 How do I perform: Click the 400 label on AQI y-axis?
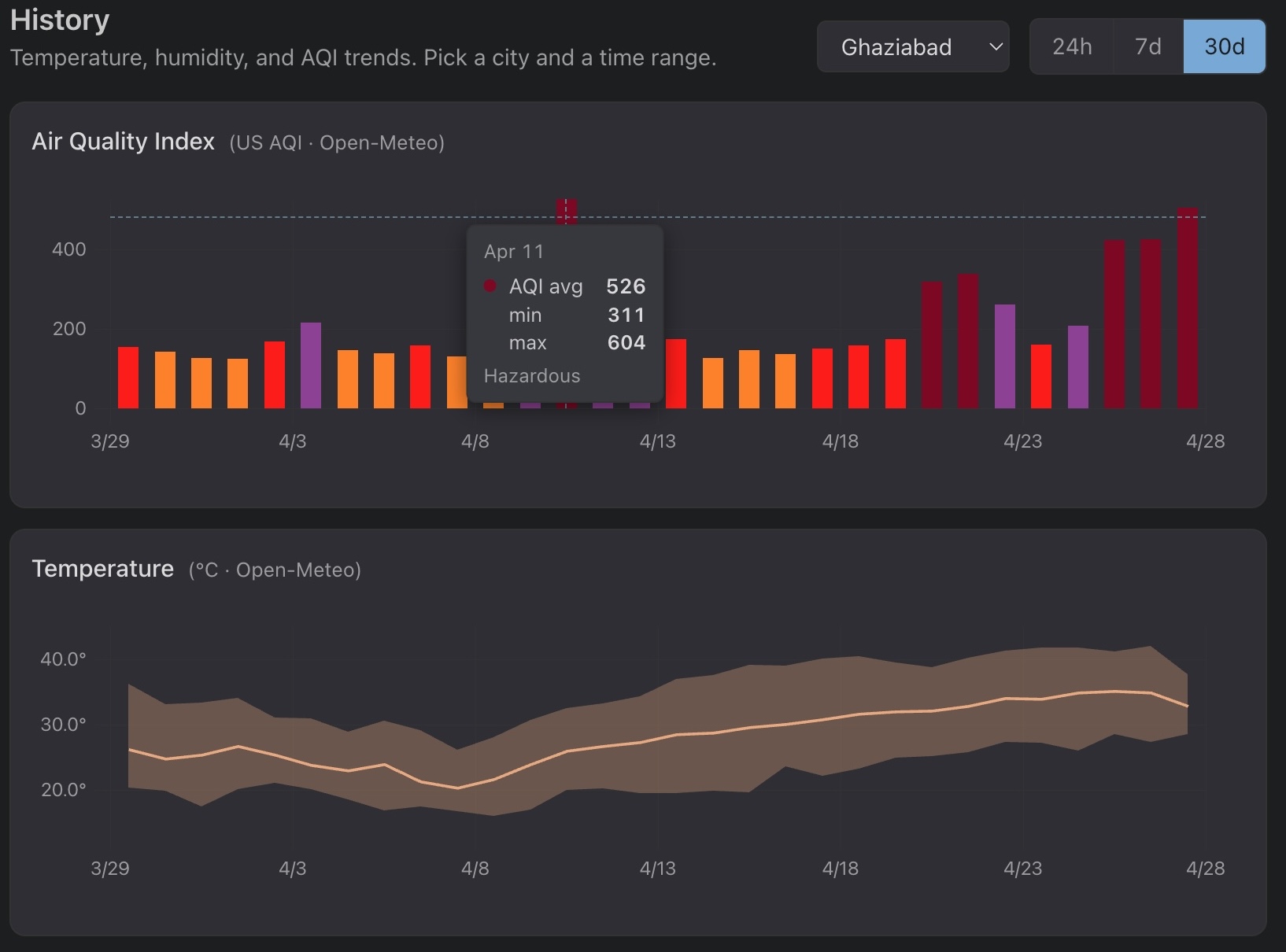(x=69, y=249)
